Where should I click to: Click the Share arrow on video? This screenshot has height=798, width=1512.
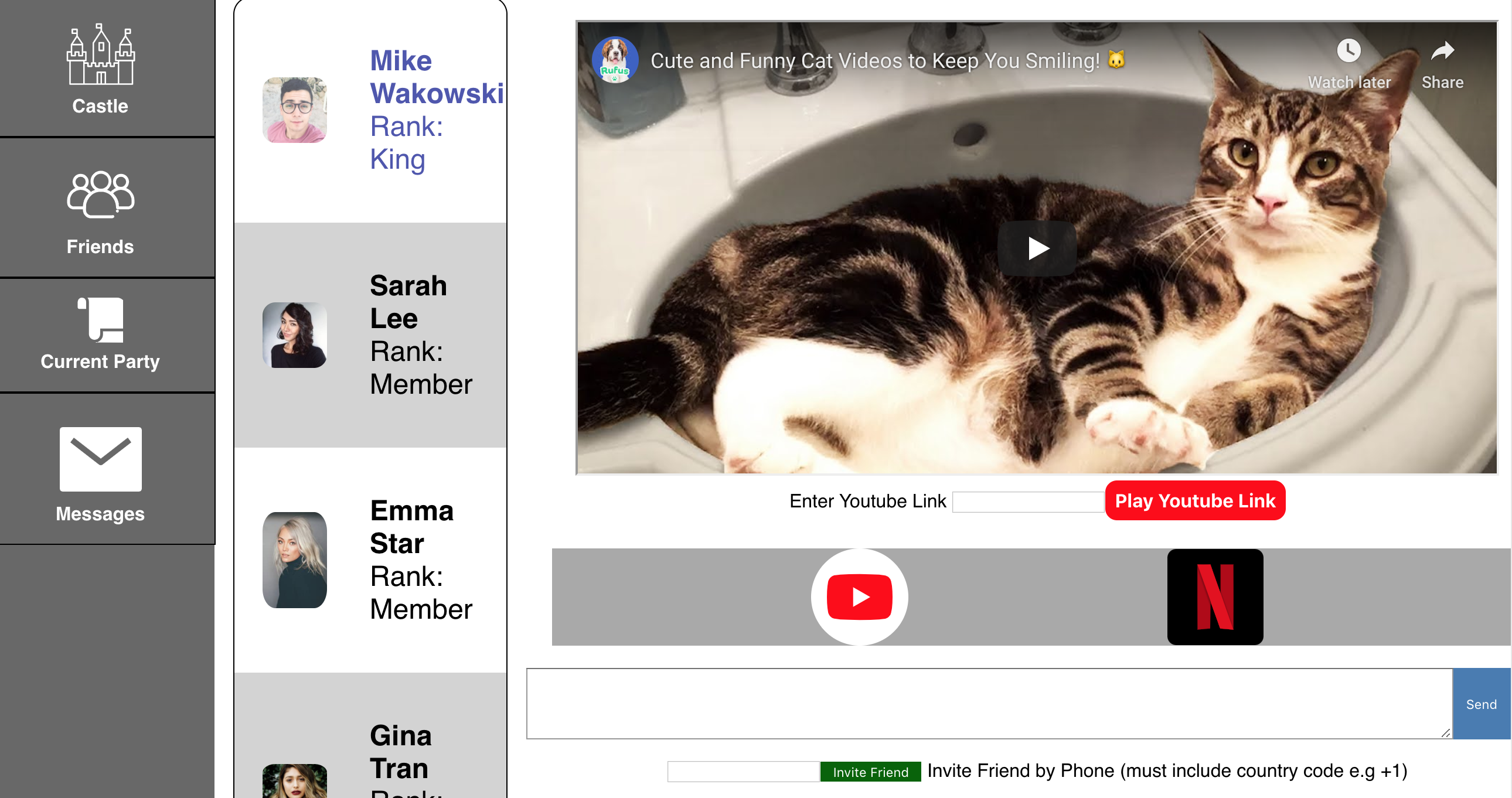[x=1442, y=51]
